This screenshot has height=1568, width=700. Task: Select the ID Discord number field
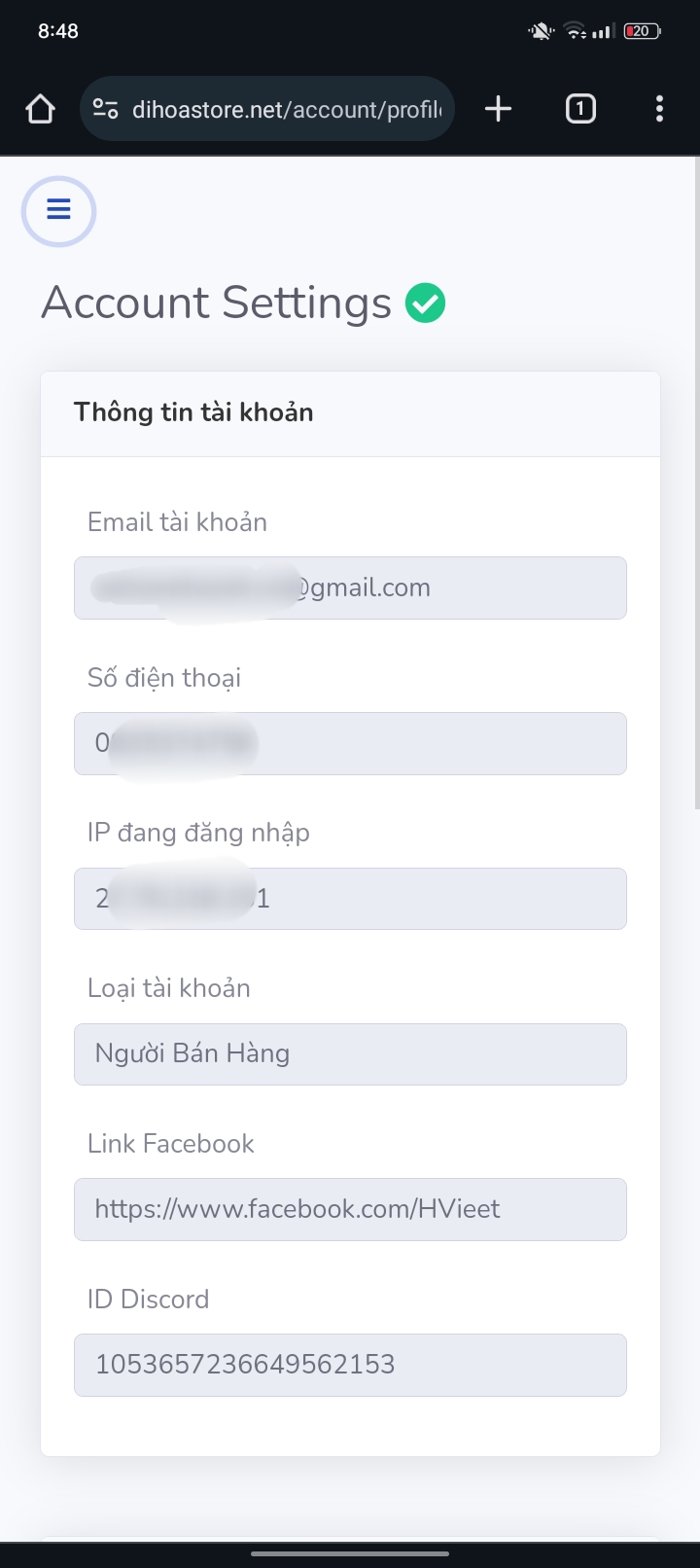(x=350, y=1365)
